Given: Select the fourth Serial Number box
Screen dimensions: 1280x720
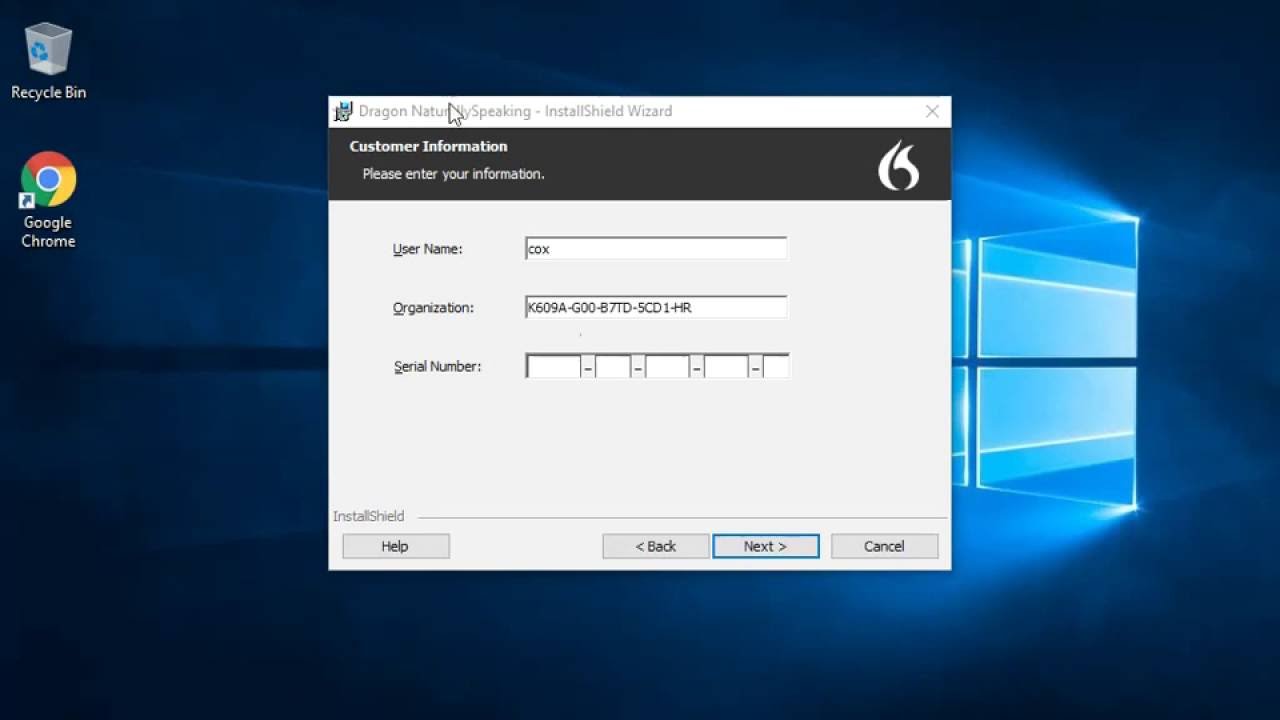Looking at the screenshot, I should coord(725,366).
